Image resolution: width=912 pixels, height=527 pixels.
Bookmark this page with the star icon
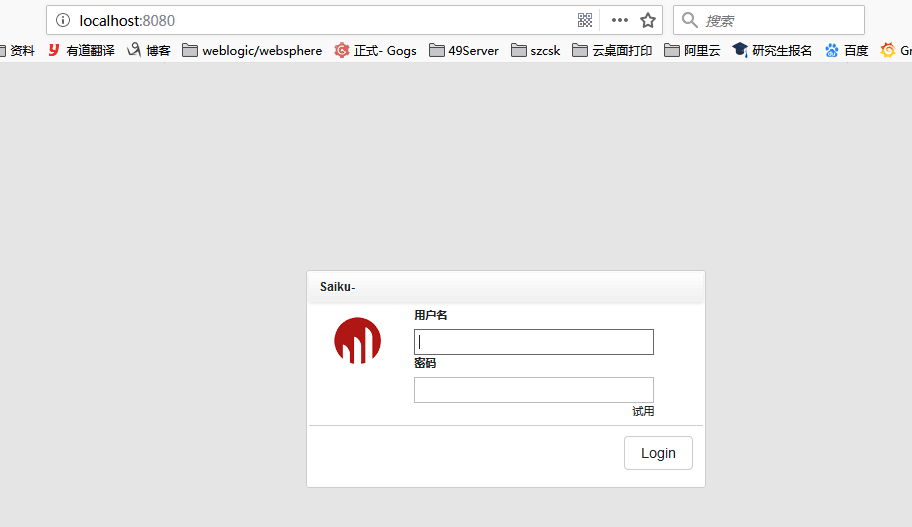[x=648, y=20]
